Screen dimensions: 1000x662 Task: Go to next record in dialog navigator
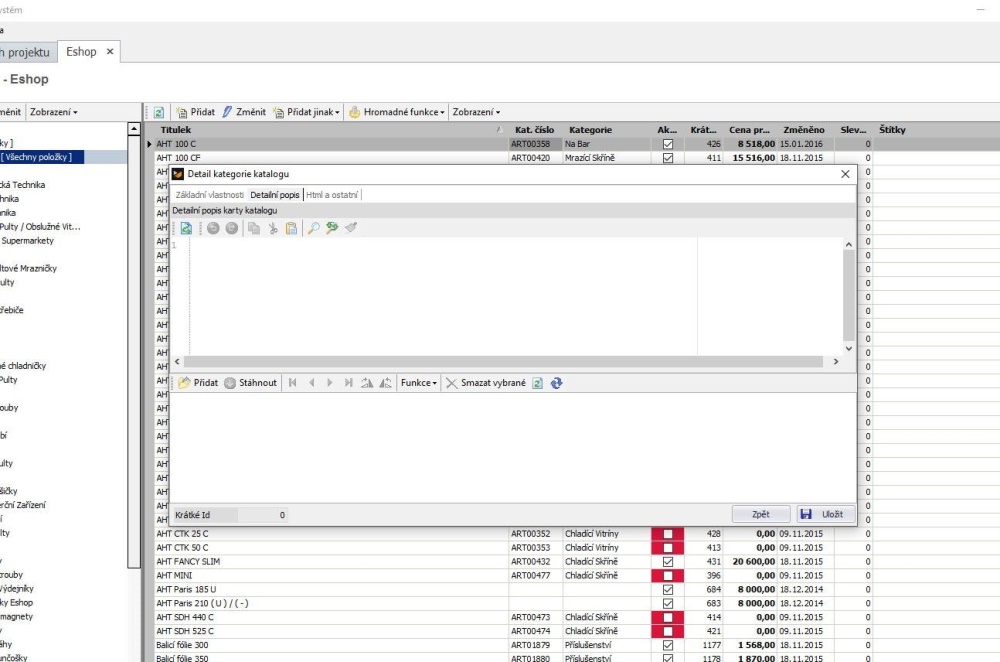pyautogui.click(x=330, y=383)
